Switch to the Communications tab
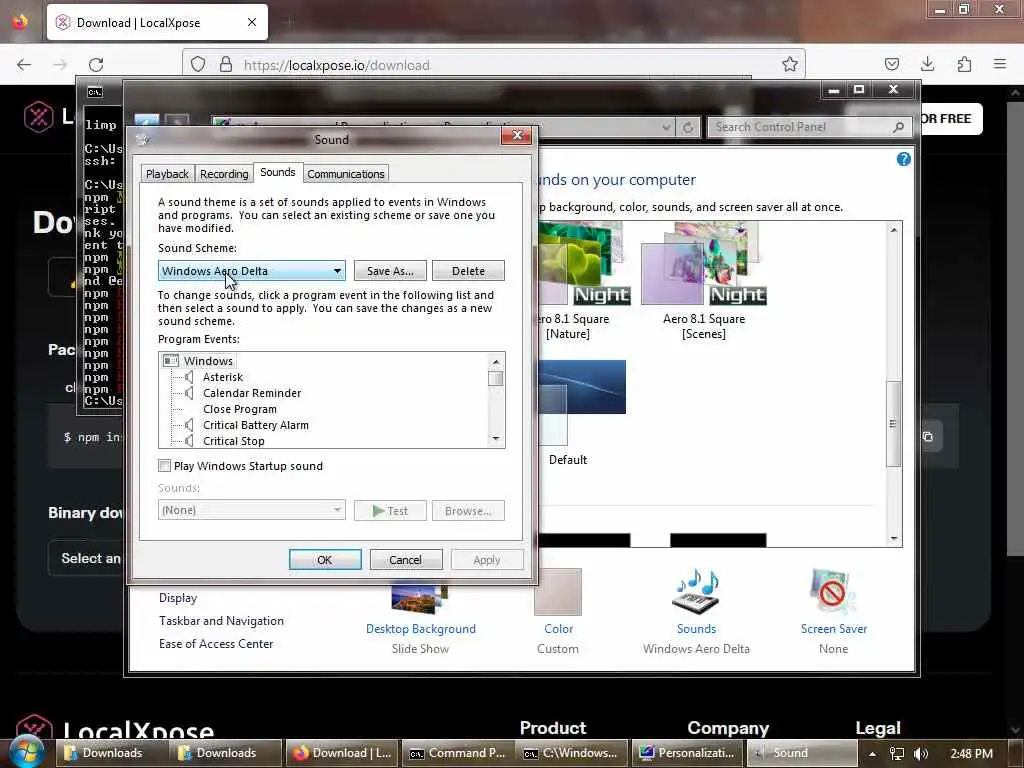Viewport: 1024px width, 768px height. coord(345,174)
